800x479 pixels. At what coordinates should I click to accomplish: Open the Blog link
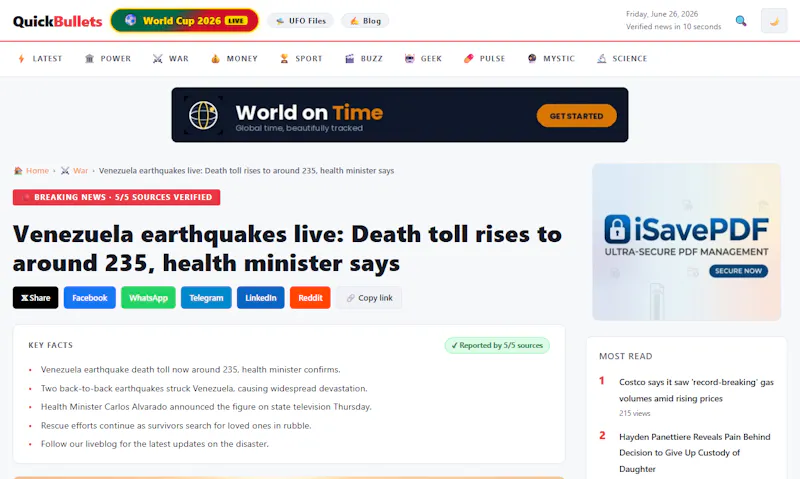pyautogui.click(x=365, y=21)
